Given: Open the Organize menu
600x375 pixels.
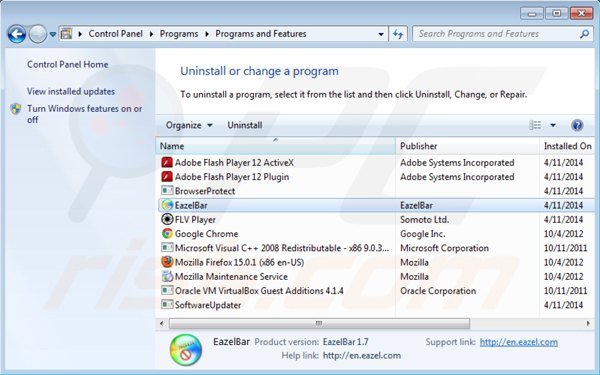Looking at the screenshot, I should tap(189, 125).
